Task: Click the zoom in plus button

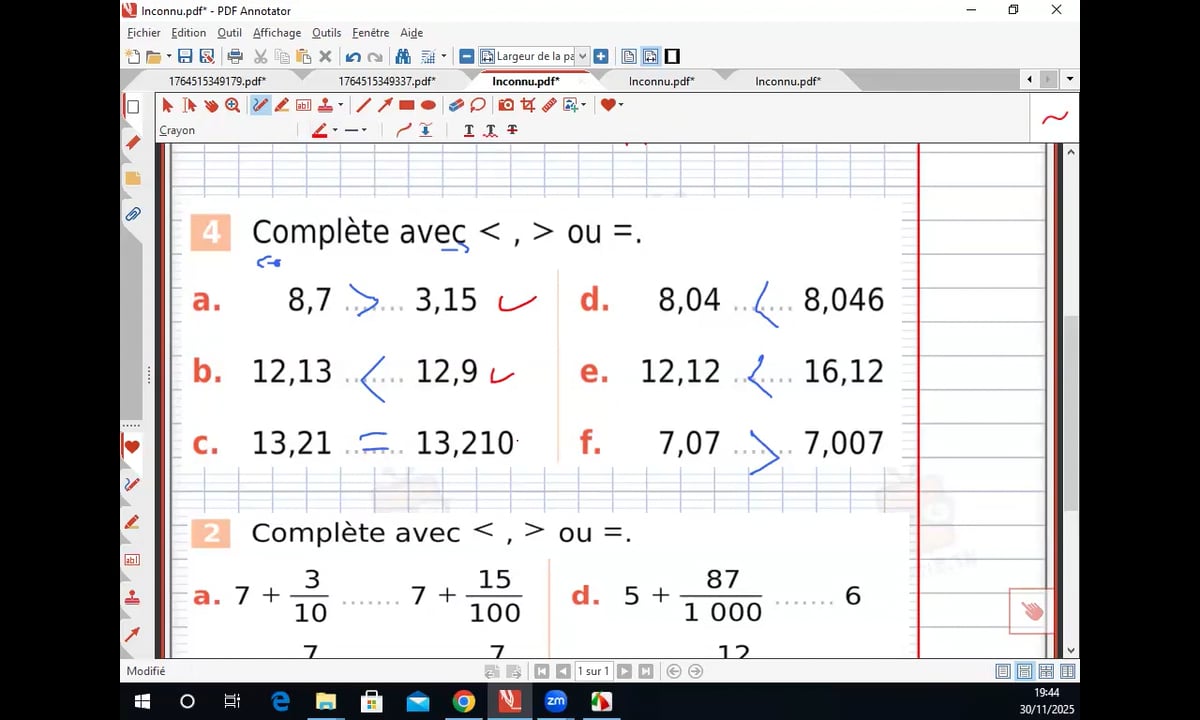Action: click(x=601, y=56)
